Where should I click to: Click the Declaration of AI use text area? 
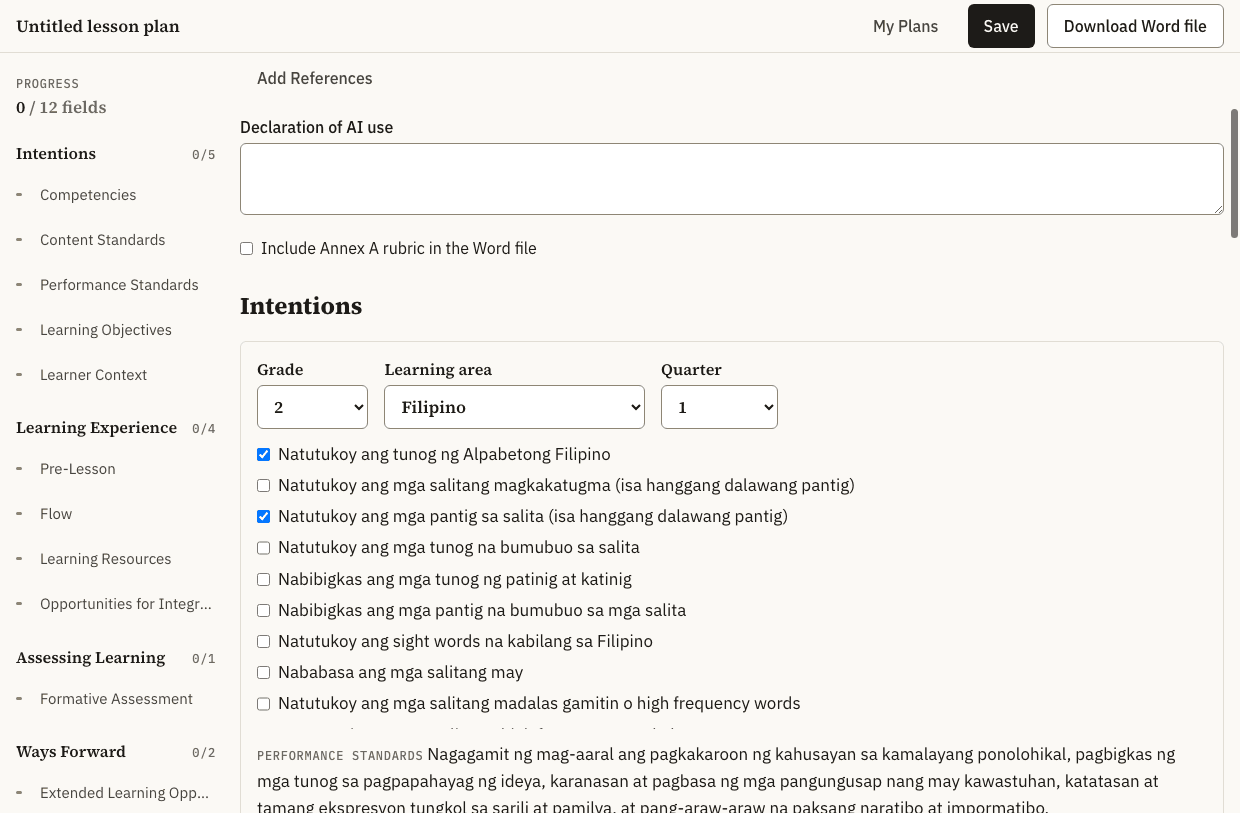pos(732,179)
